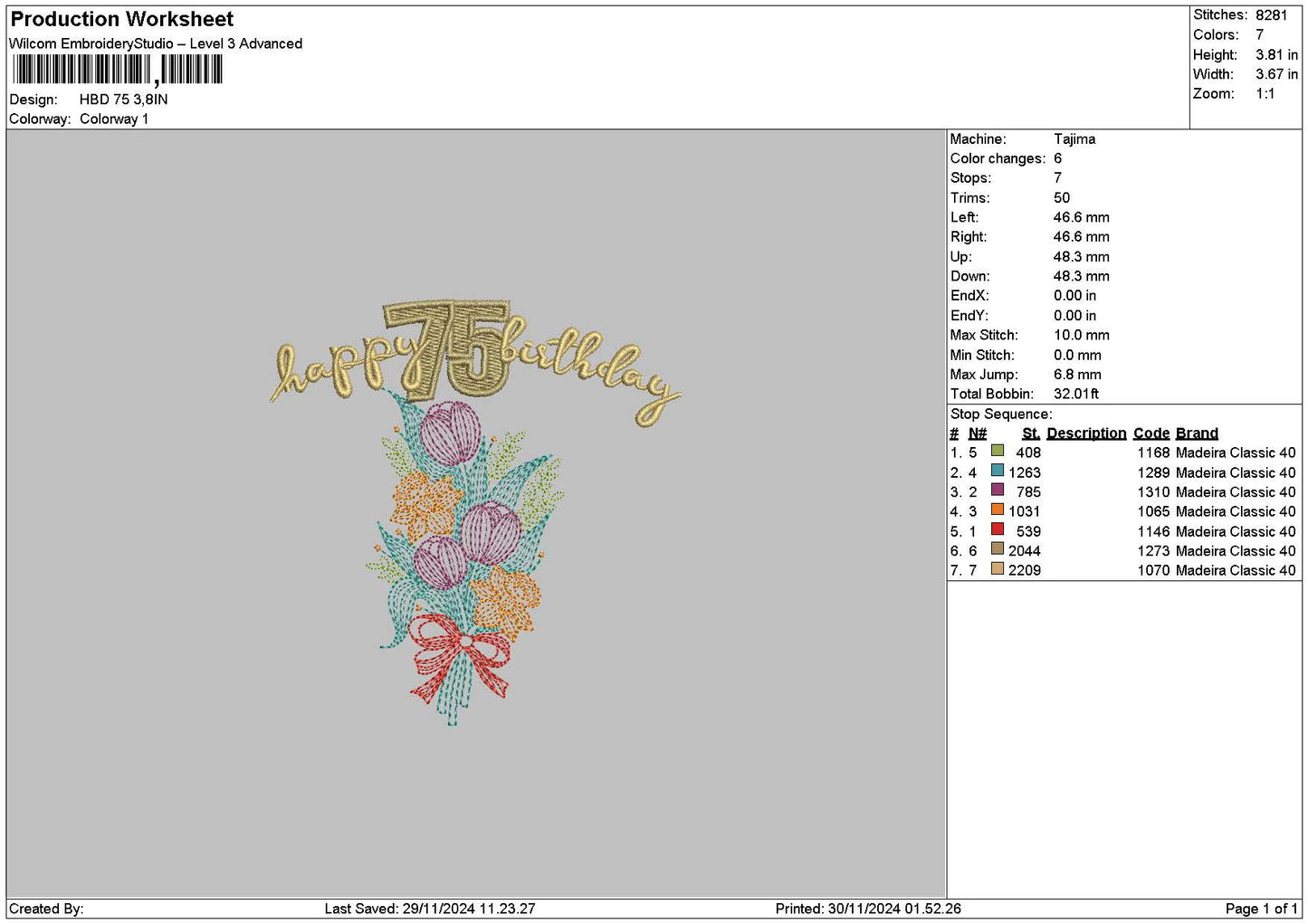
Task: Click the Left value '46.6 mm'
Action: (1081, 217)
